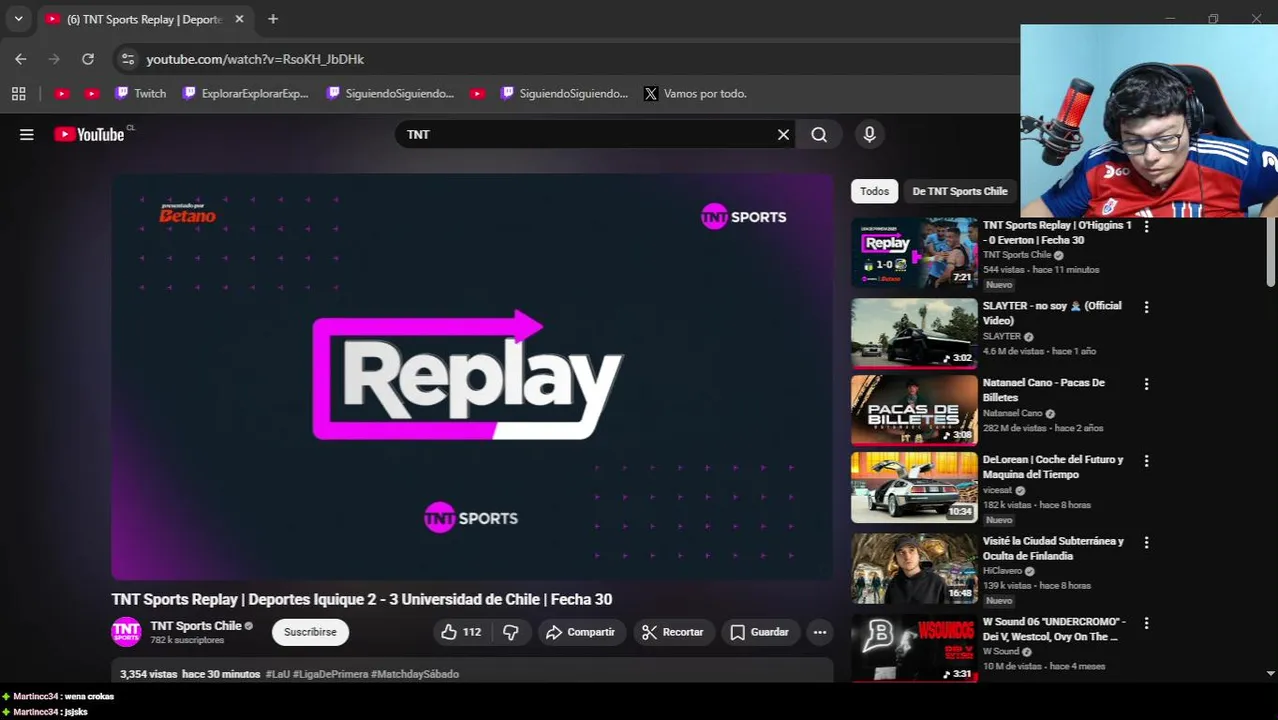Open the TNT Sports Chile channel name

pos(196,626)
